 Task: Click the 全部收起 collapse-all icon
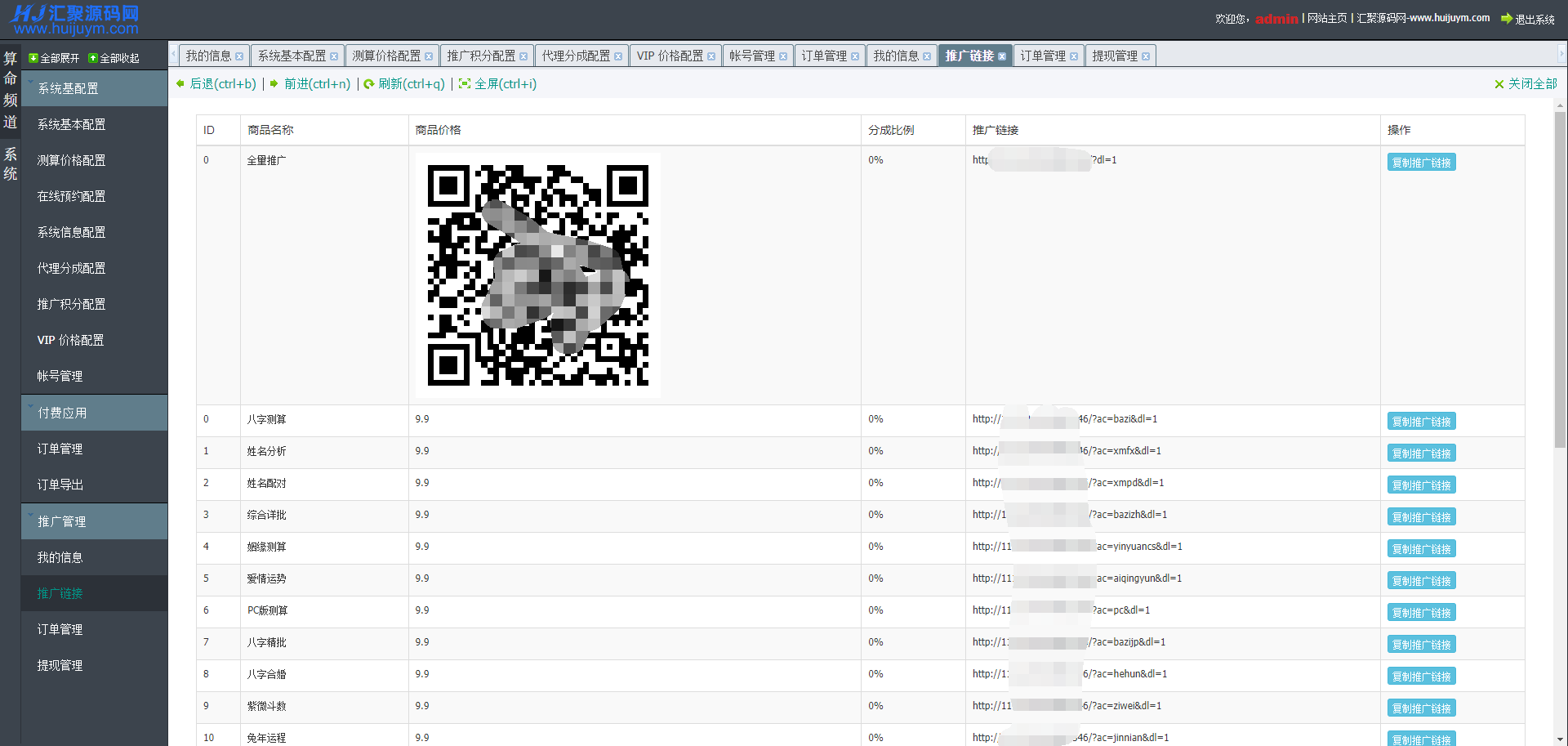tap(93, 58)
